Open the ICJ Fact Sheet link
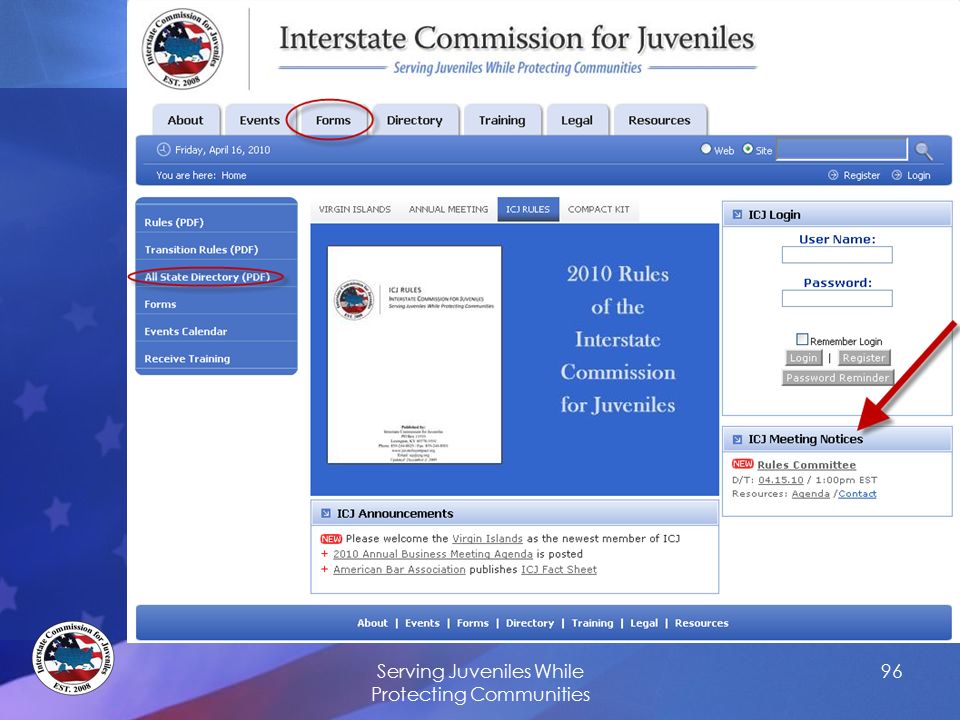The height and width of the screenshot is (720, 960). [558, 569]
